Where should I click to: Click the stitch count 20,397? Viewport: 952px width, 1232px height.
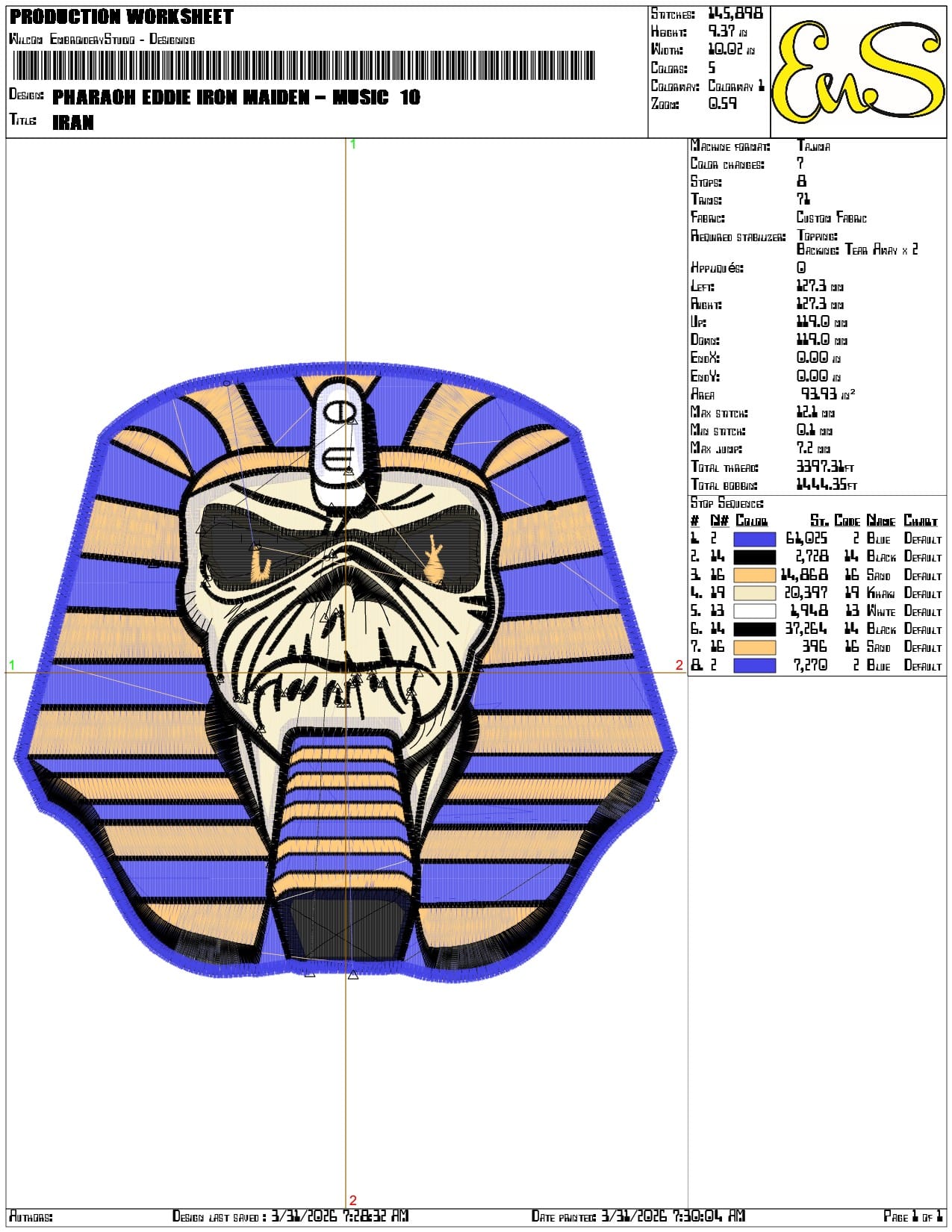pos(806,594)
